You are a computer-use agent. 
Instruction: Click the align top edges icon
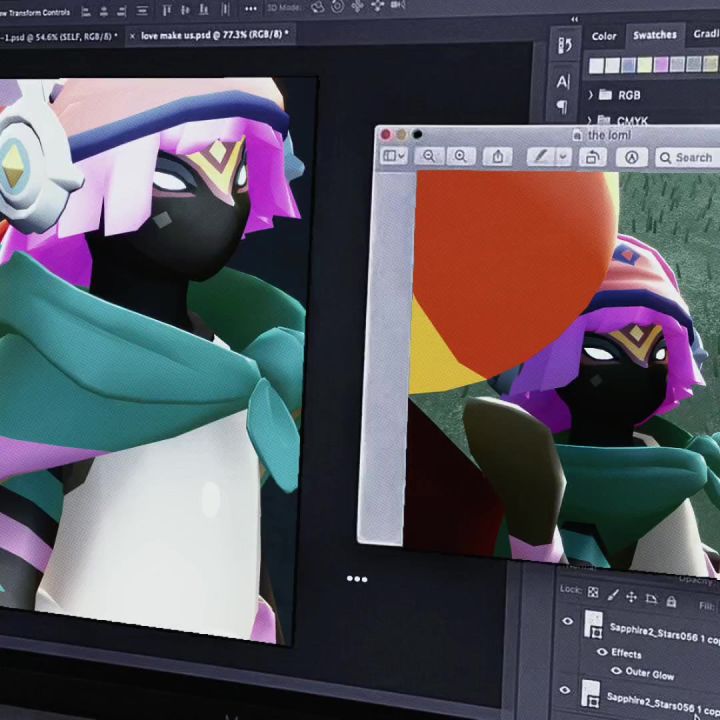[167, 10]
